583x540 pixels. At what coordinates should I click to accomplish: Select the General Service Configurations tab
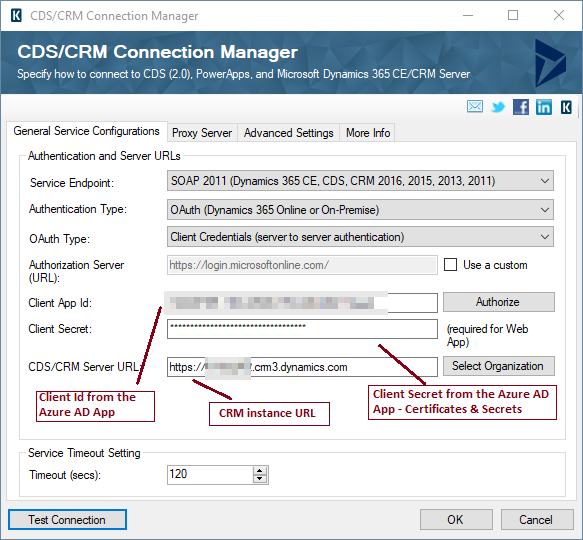point(86,131)
